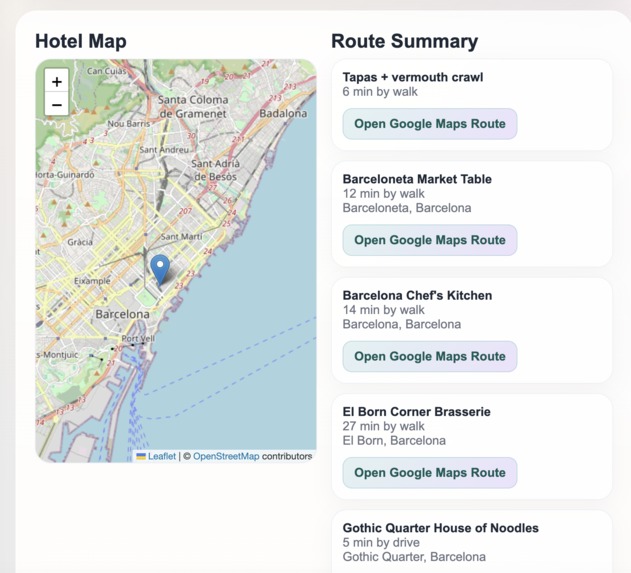This screenshot has width=631, height=573.
Task: Click the Barcelona city label on the map
Action: [x=122, y=314]
